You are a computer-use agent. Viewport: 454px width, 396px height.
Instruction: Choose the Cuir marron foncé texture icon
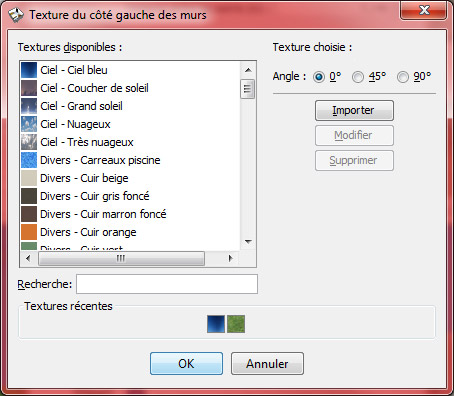pyautogui.click(x=29, y=214)
